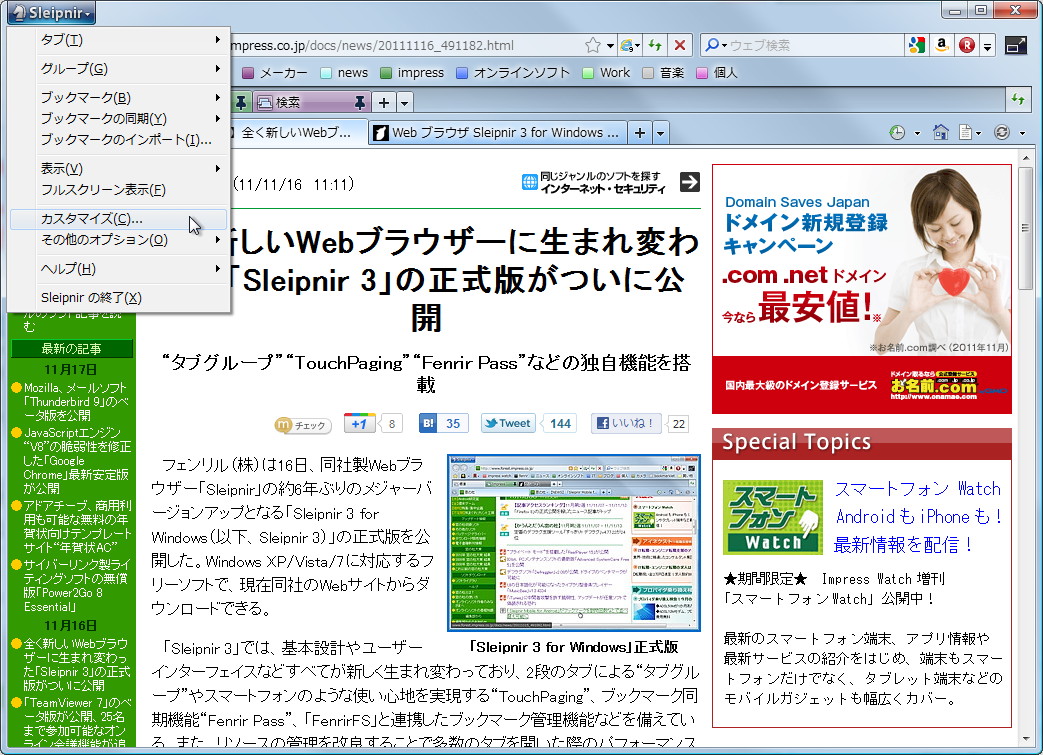Open the オンラインソフト bookmark folder
The image size is (1043, 755).
pyautogui.click(x=514, y=73)
